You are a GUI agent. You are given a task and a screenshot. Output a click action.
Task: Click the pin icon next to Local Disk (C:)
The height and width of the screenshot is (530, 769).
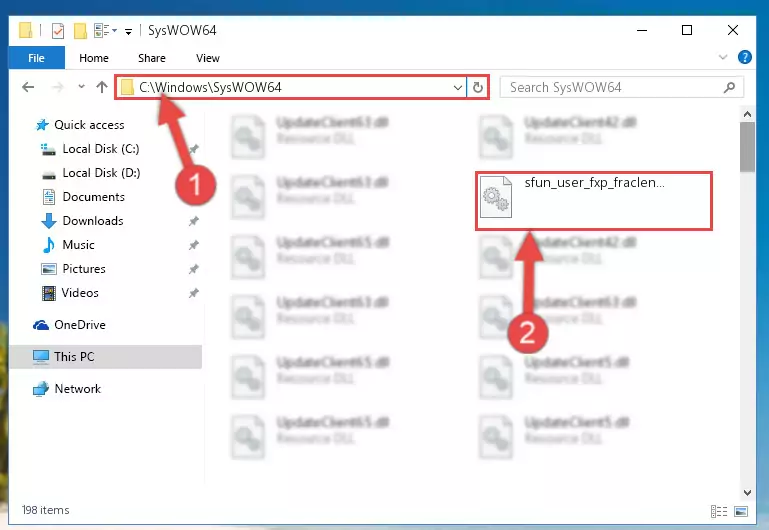click(x=194, y=149)
